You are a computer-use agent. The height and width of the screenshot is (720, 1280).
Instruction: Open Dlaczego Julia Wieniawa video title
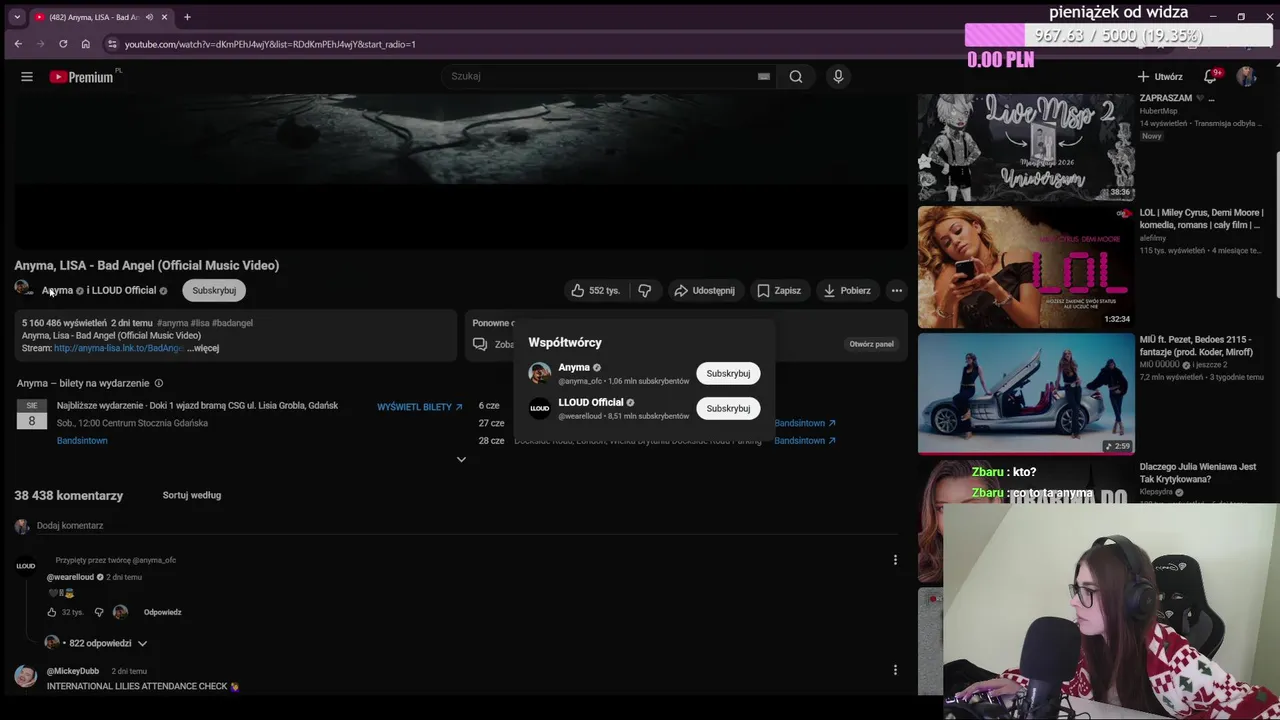(1198, 473)
